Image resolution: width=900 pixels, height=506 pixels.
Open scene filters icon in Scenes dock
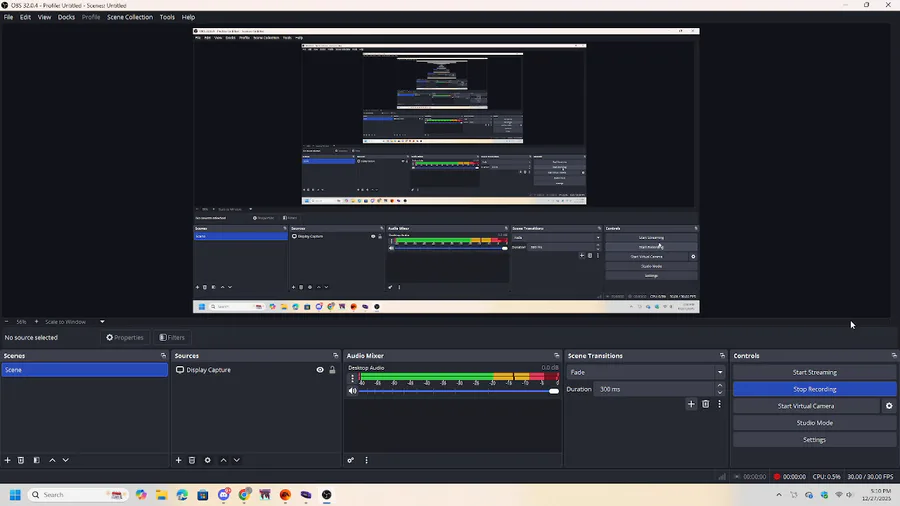click(36, 460)
